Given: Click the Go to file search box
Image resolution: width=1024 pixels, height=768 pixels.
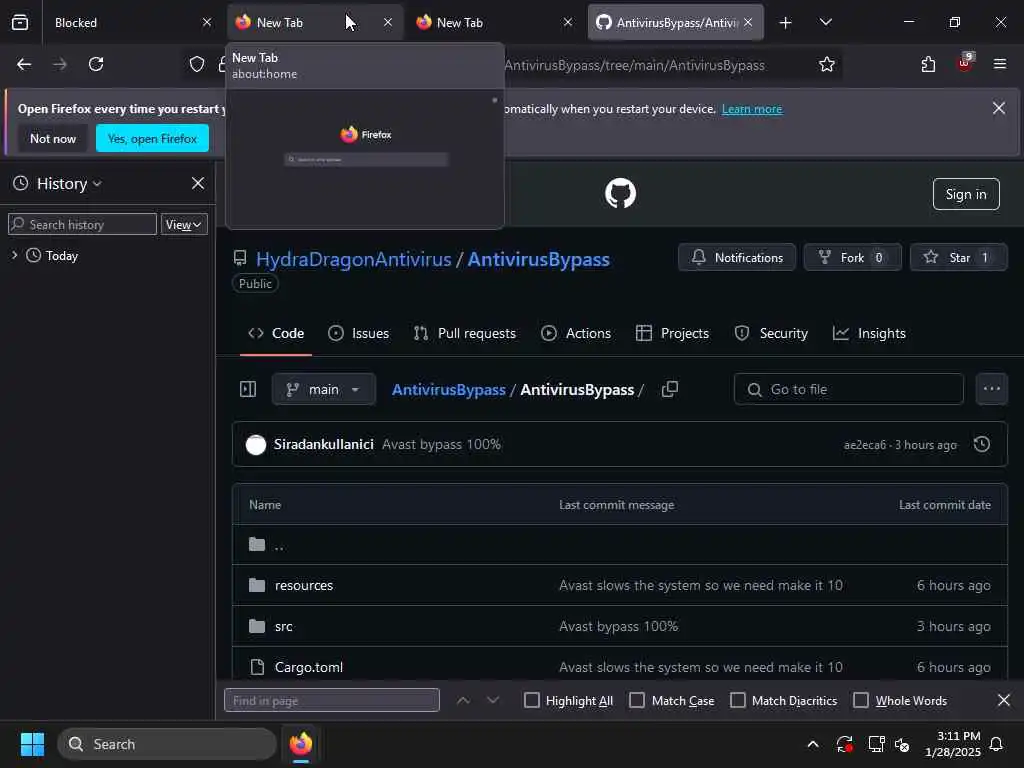Looking at the screenshot, I should click(848, 389).
